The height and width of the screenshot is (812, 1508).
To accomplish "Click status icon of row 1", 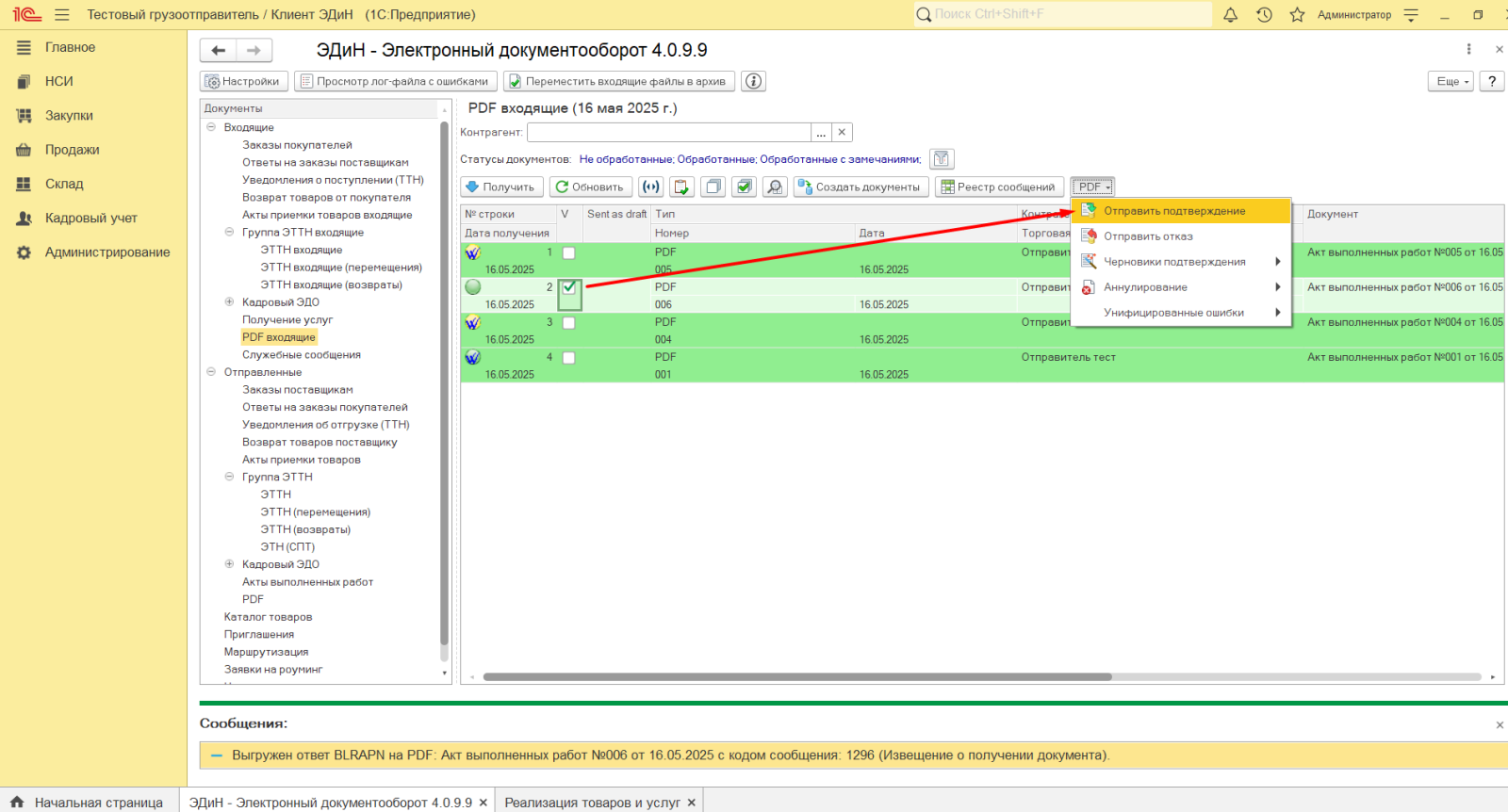I will [473, 252].
